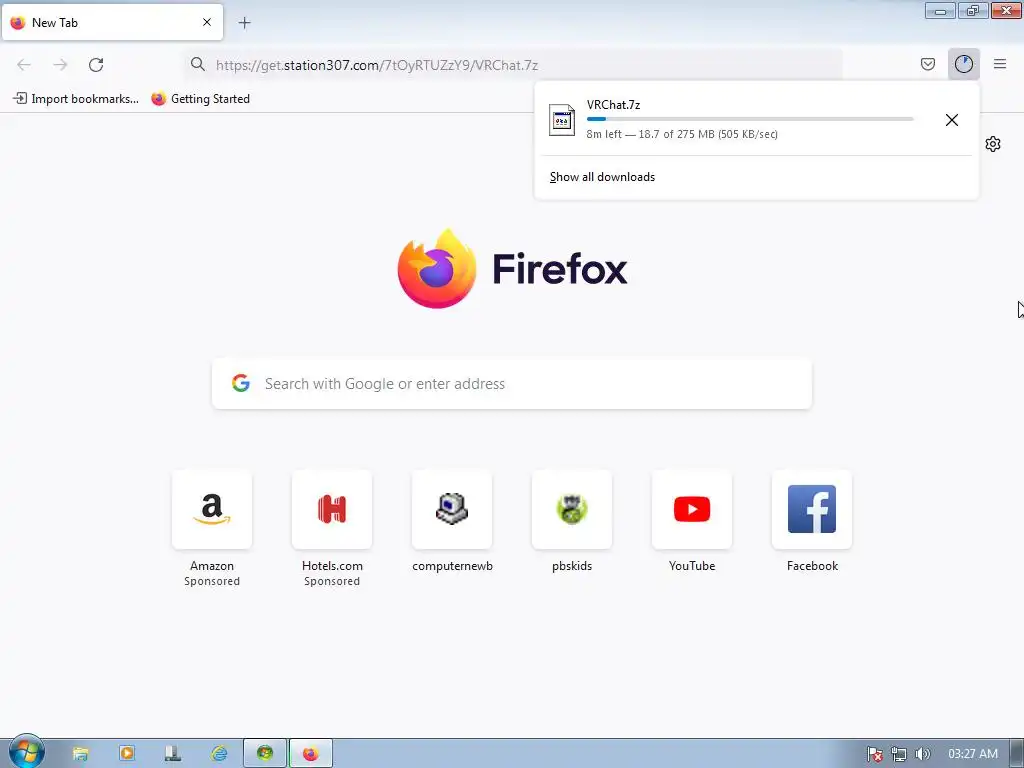Open Getting Started bookmark
This screenshot has height=768, width=1024.
pyautogui.click(x=200, y=99)
